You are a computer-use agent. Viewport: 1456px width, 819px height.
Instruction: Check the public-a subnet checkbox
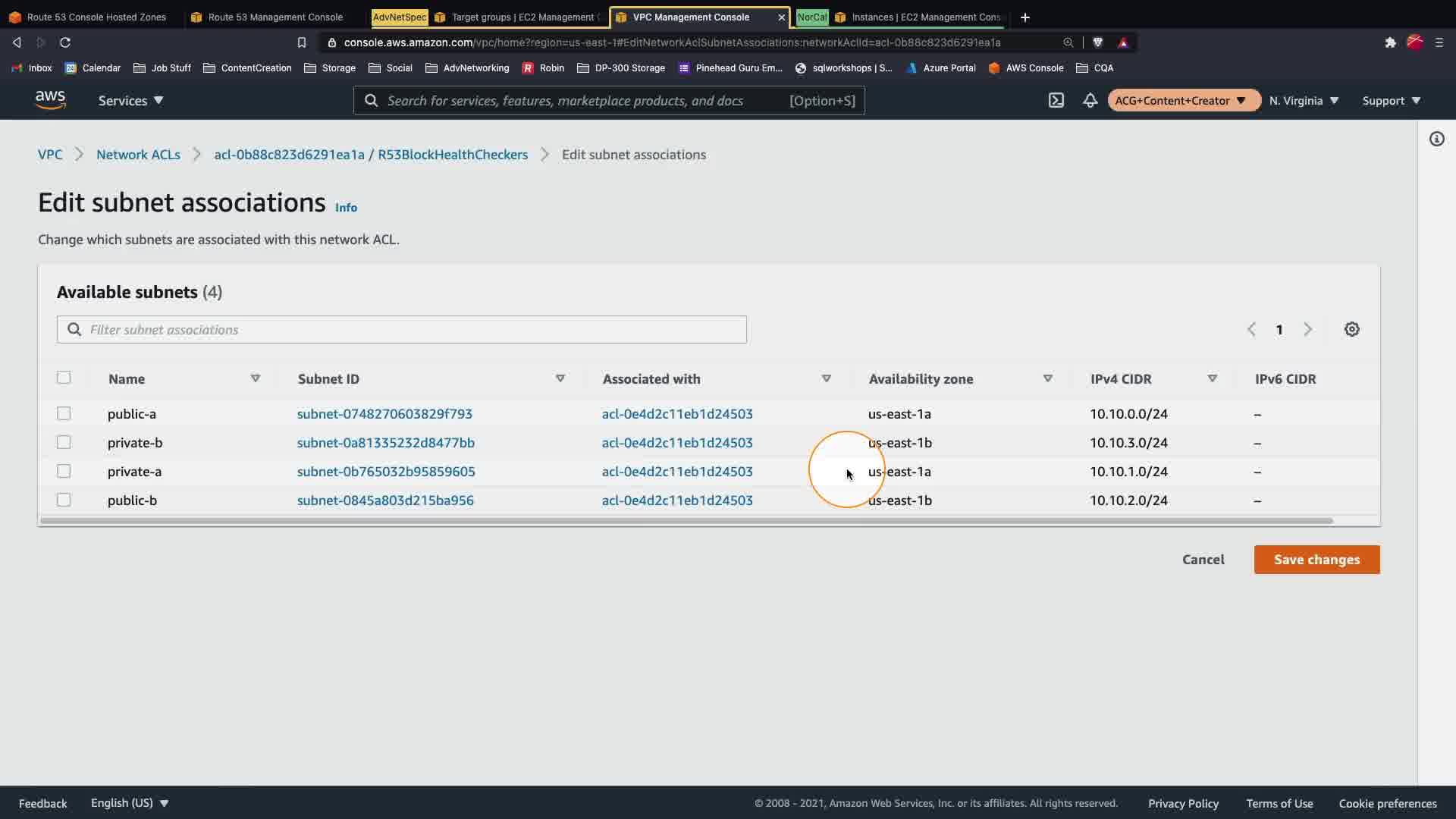point(64,413)
